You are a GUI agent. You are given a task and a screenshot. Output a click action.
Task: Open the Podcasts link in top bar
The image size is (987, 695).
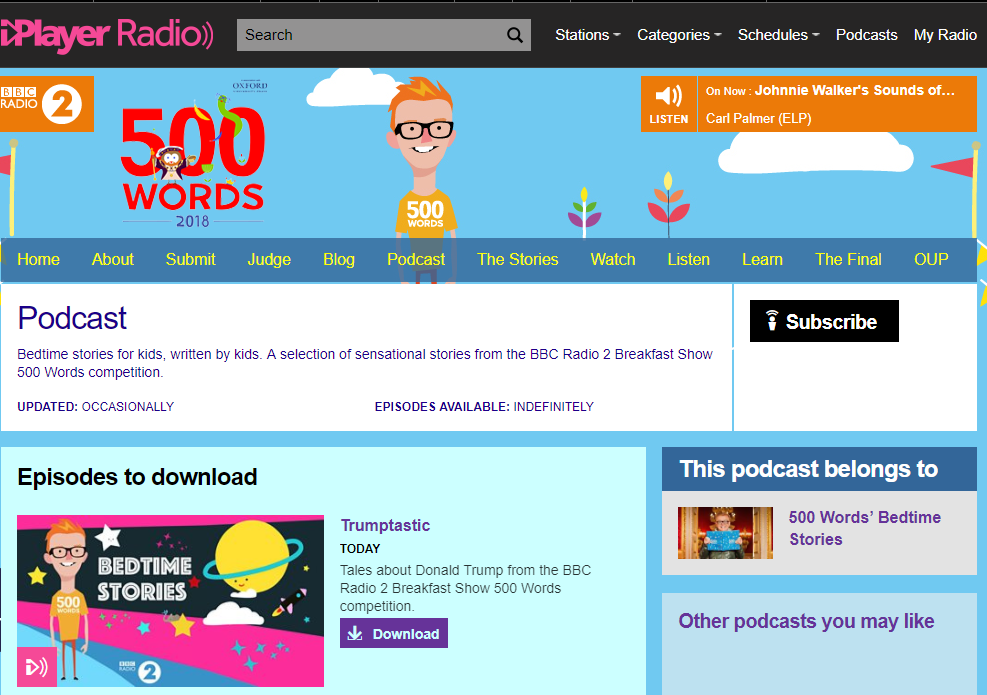click(x=866, y=35)
